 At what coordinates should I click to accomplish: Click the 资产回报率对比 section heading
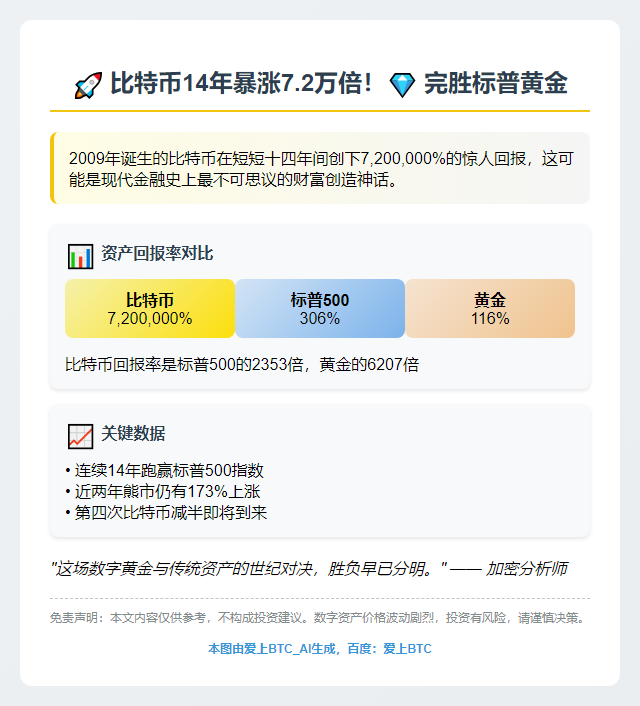point(157,253)
